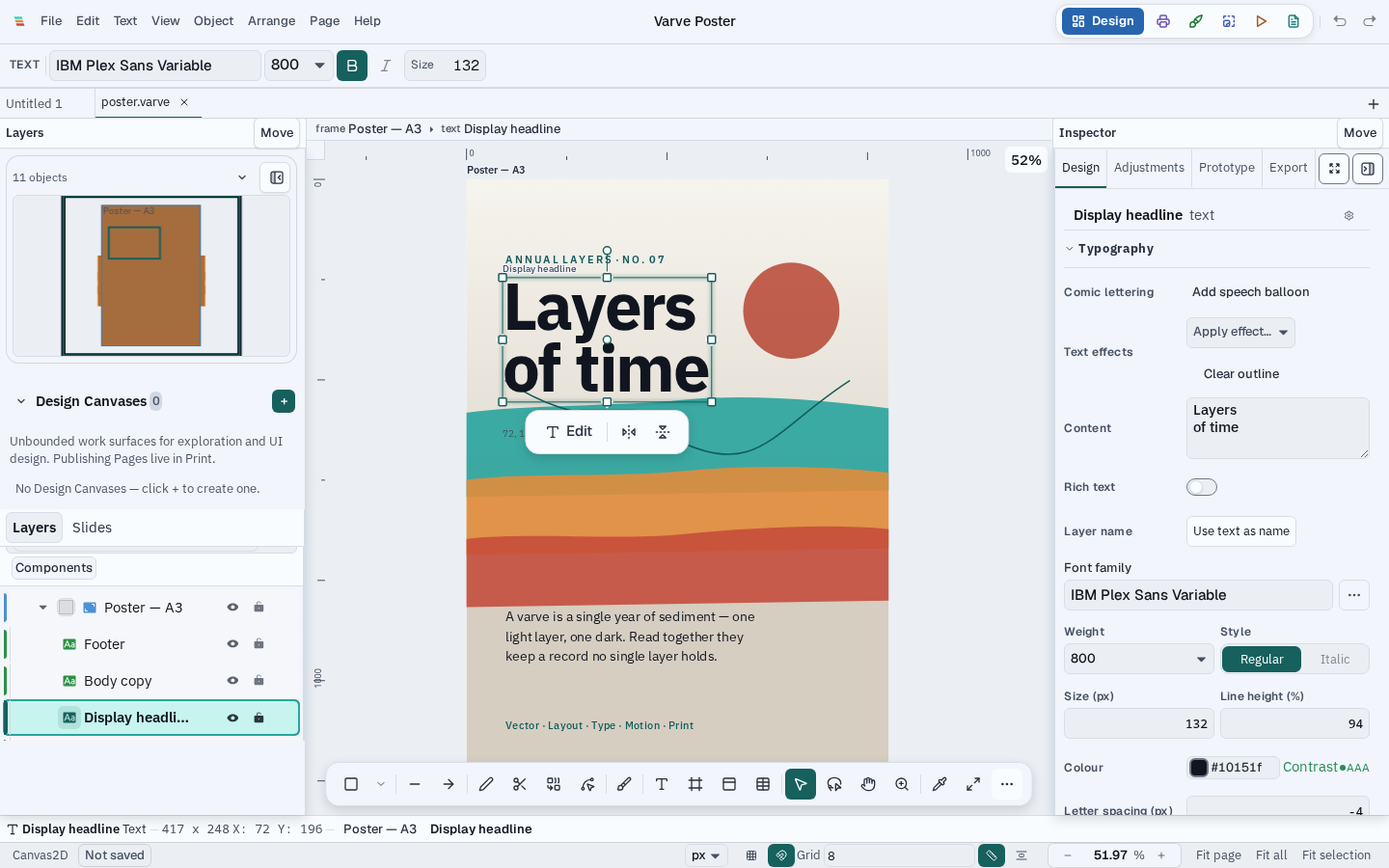
Task: Collapse the Typography section
Action: (1069, 249)
